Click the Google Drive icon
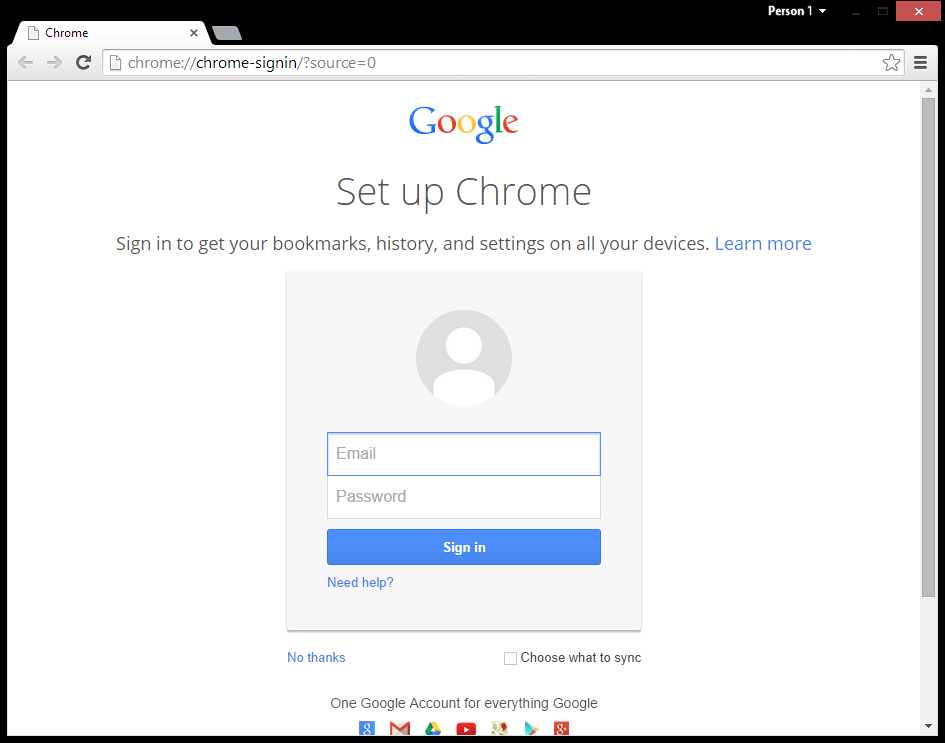 [x=433, y=729]
